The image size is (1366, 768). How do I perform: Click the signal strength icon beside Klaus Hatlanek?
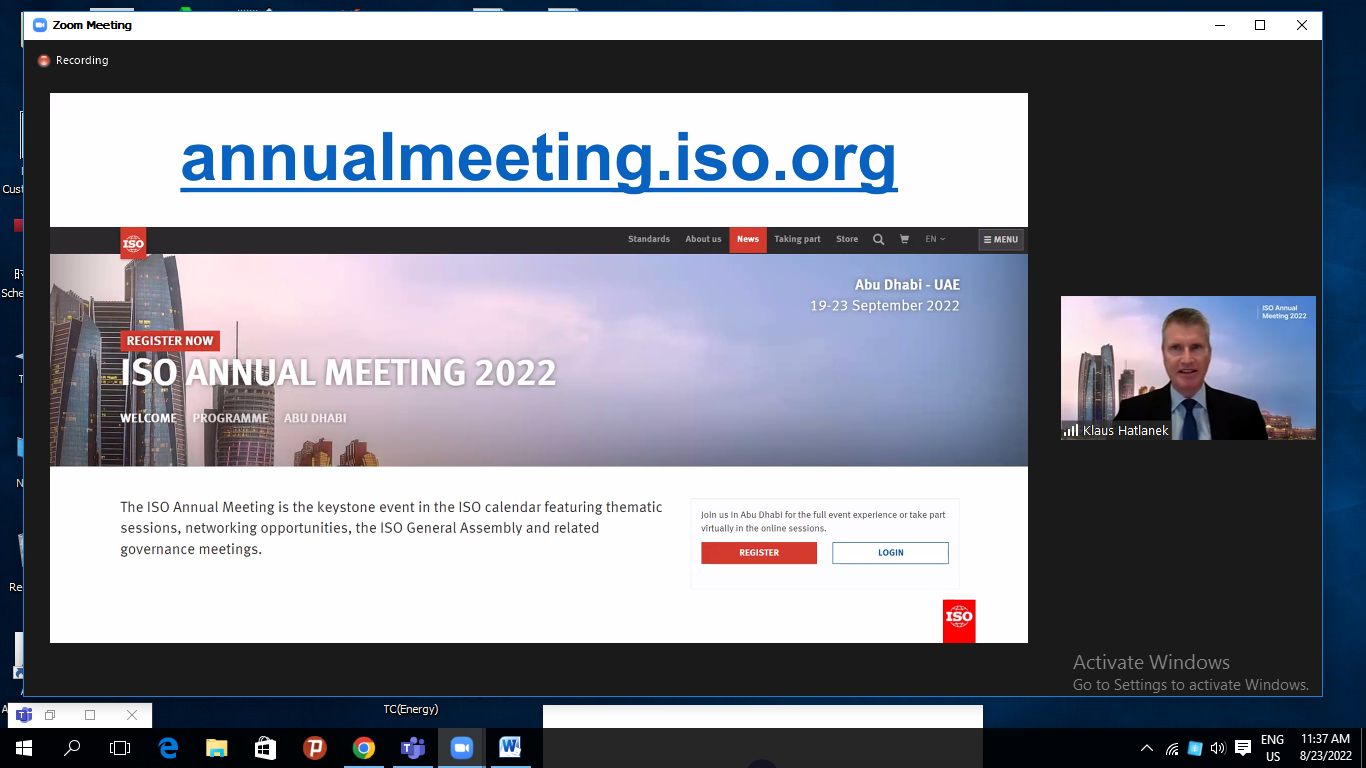click(x=1071, y=431)
